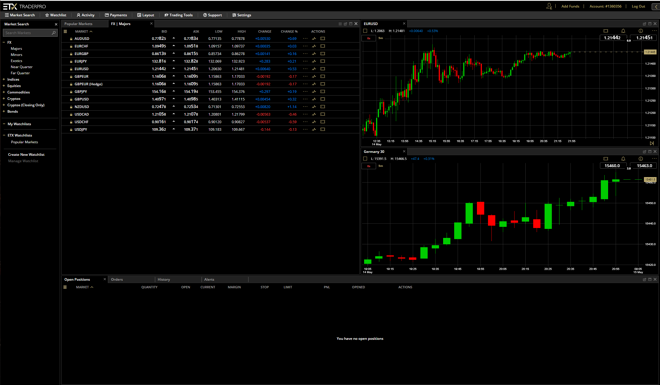Click magnifier icon in market search box
The width and height of the screenshot is (660, 385).
coord(53,33)
